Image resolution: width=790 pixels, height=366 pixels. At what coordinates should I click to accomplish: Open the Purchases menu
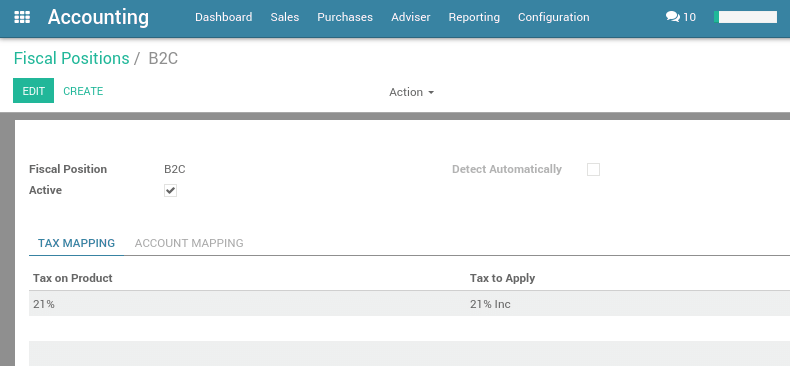345,17
